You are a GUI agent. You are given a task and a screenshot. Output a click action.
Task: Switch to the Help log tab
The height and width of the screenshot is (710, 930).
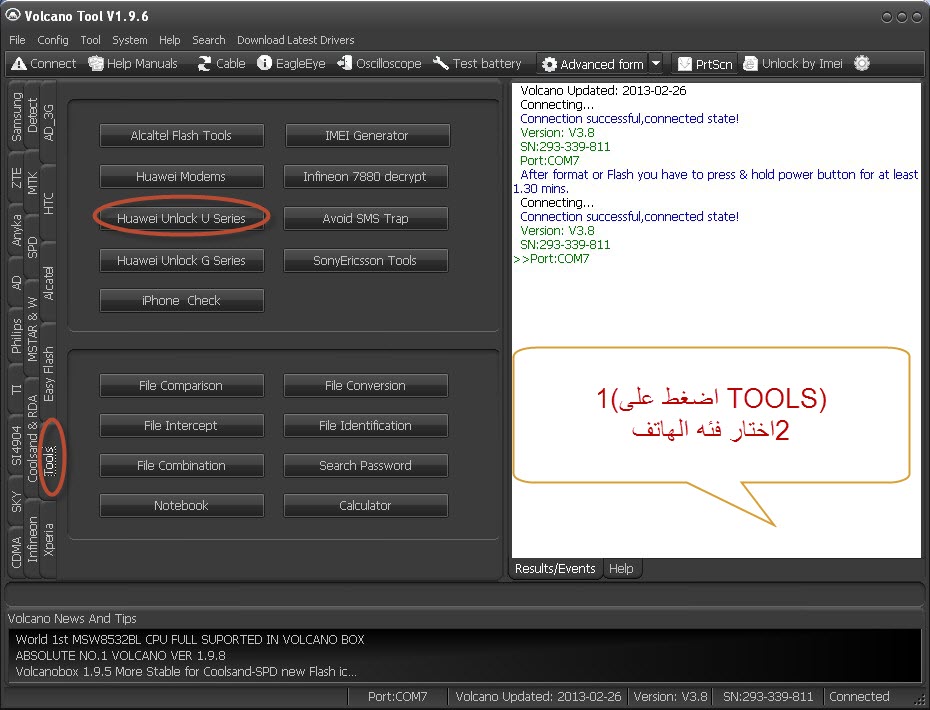pos(621,568)
